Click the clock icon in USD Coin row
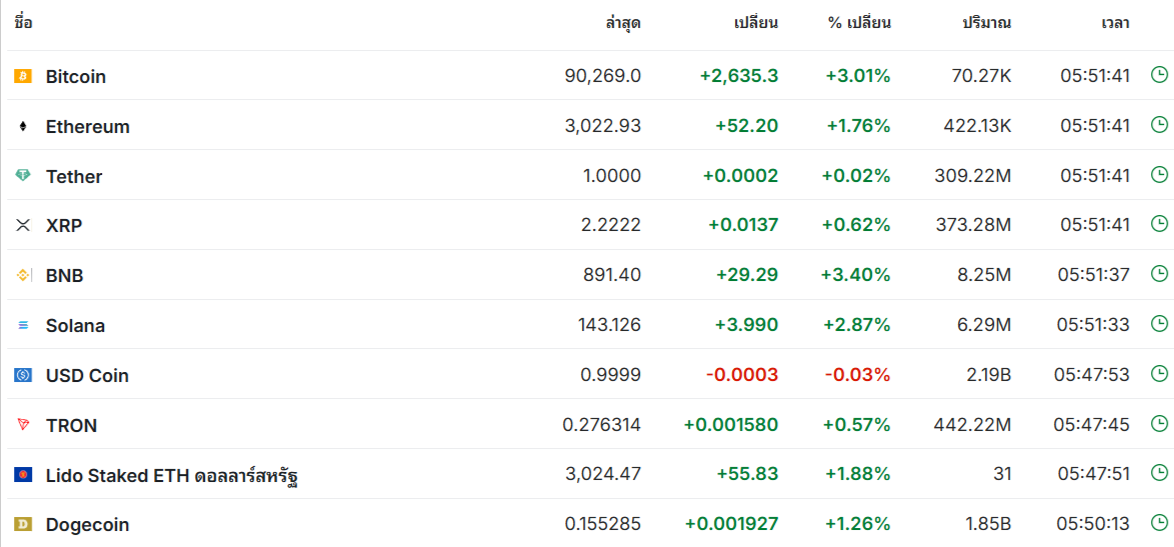This screenshot has height=547, width=1174. tap(1158, 373)
